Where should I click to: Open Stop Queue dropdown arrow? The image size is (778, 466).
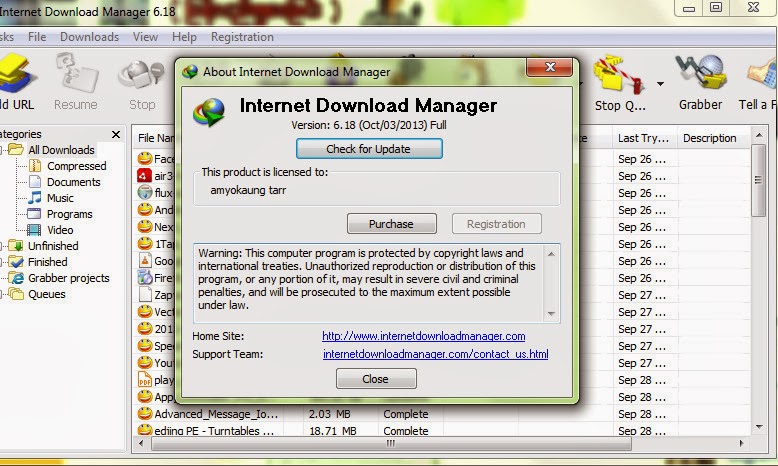660,84
